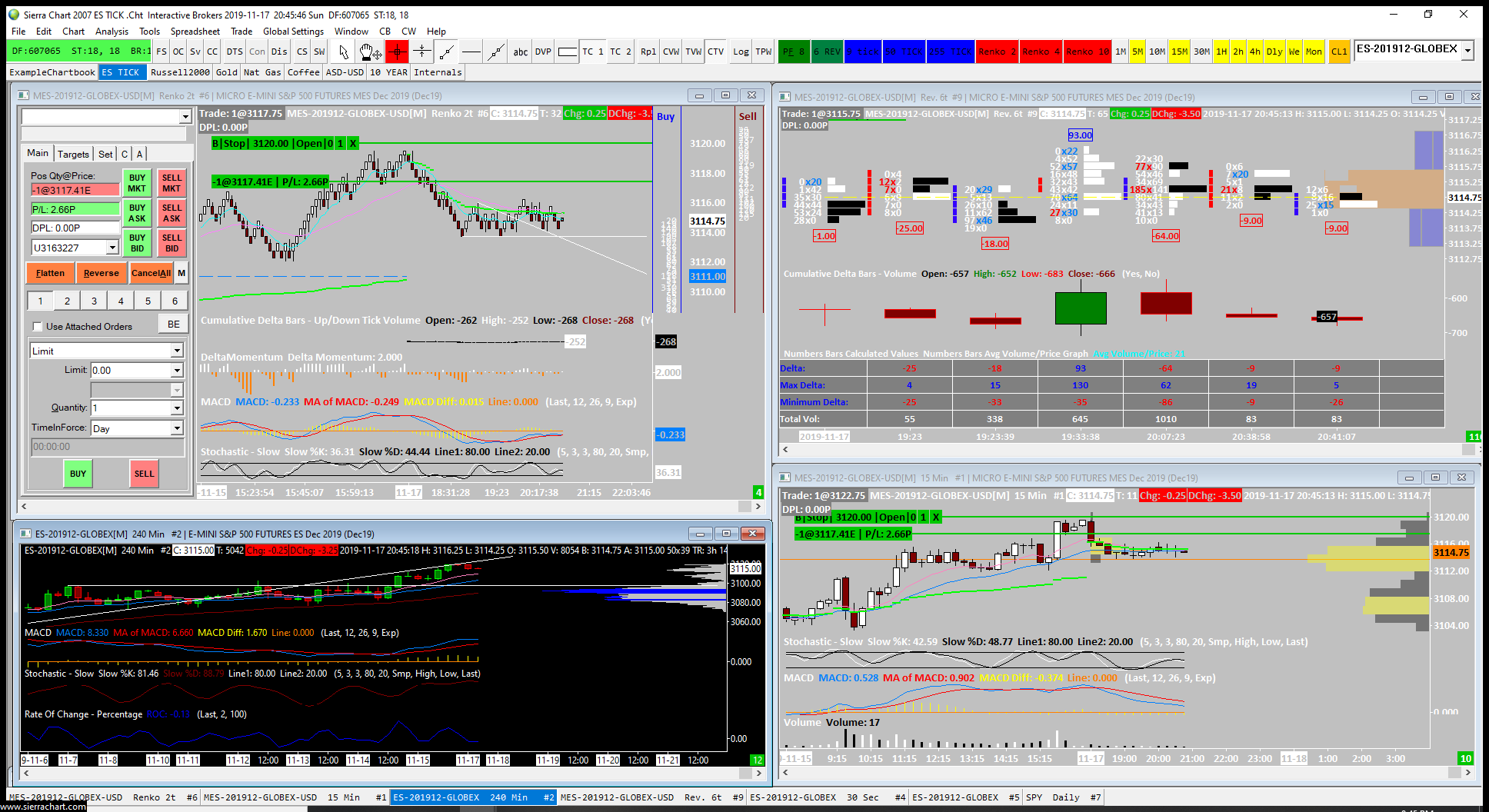The width and height of the screenshot is (1489, 812).
Task: Click the BUY MKT button
Action: pos(137,183)
